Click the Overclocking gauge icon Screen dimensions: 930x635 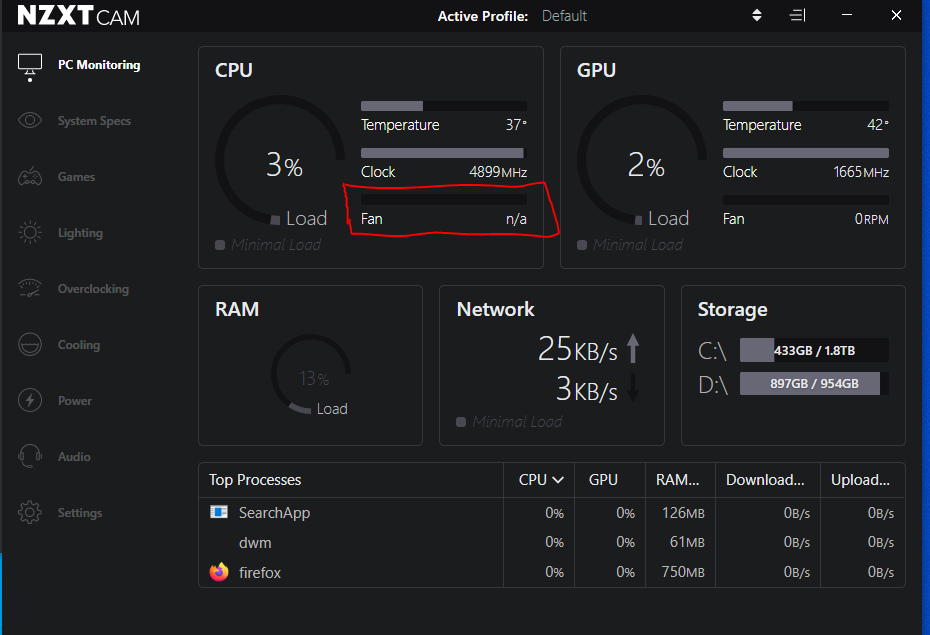click(x=30, y=288)
